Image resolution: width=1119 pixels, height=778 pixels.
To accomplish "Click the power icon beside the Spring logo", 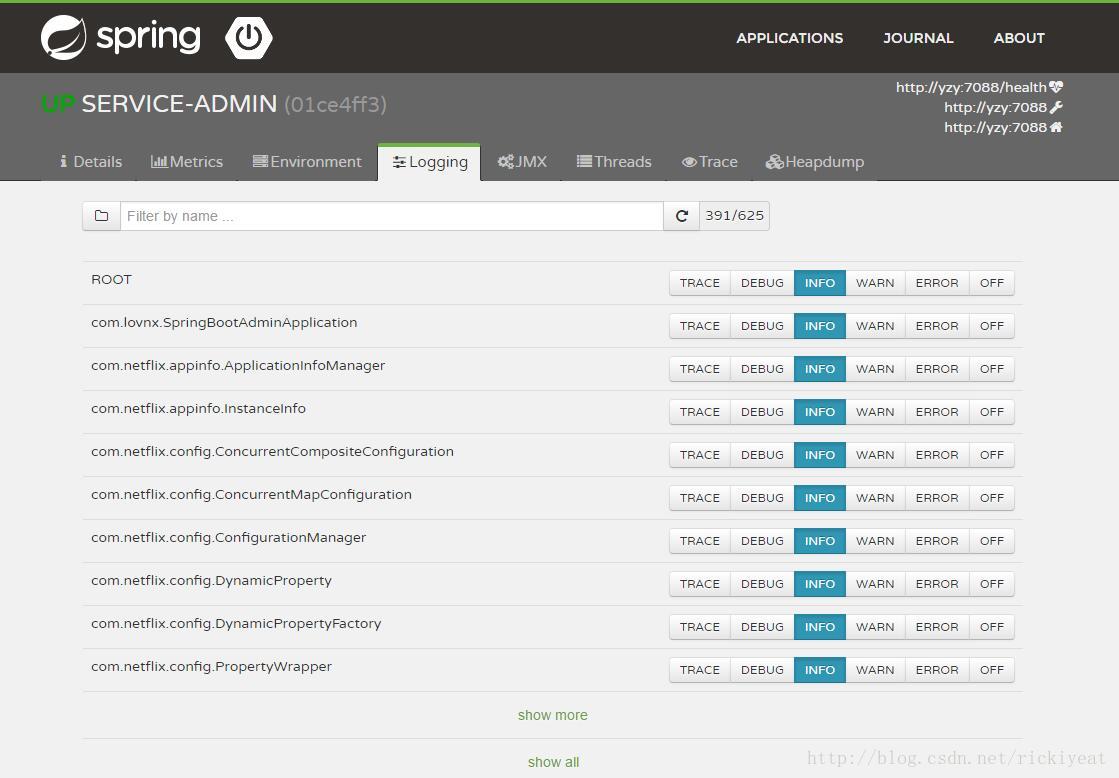I will [249, 37].
